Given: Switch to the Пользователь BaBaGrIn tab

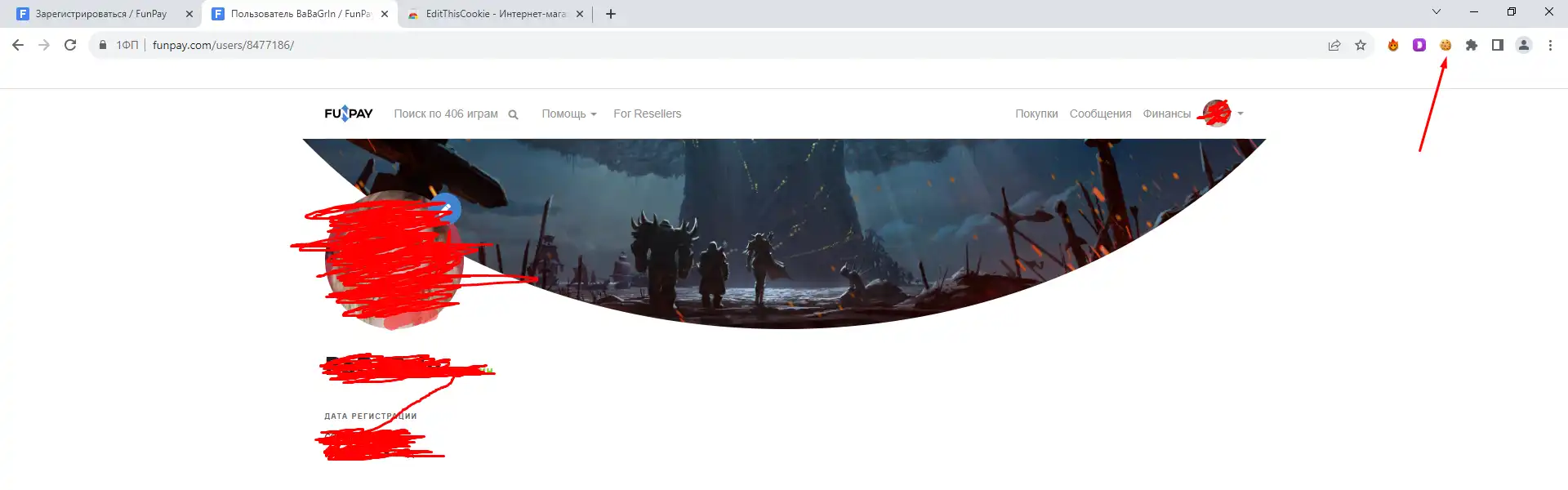Looking at the screenshot, I should [x=300, y=14].
